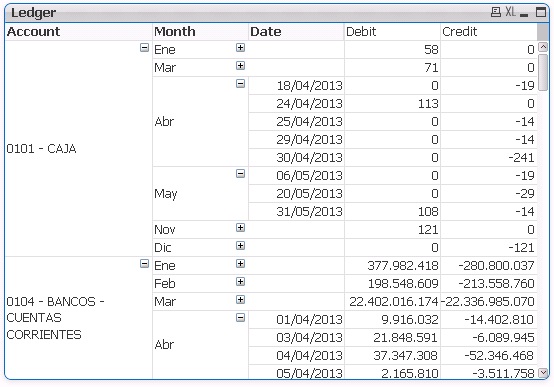Click the Print icon in Ledger caption

[496, 12]
